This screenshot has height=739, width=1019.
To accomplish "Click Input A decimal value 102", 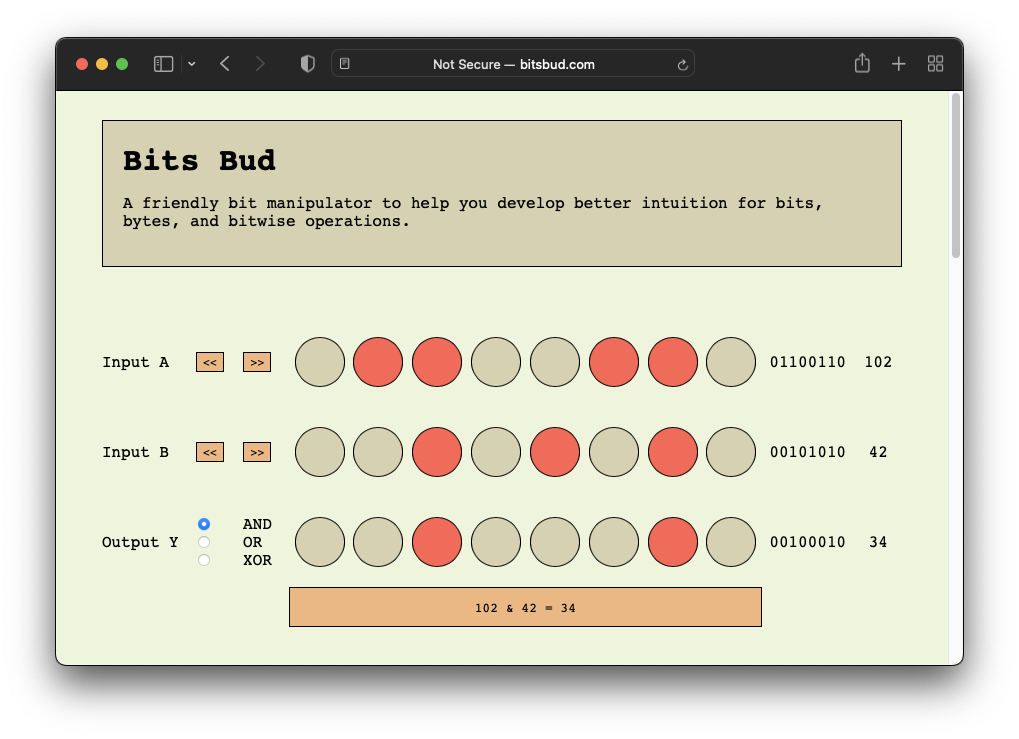I will coord(878,362).
